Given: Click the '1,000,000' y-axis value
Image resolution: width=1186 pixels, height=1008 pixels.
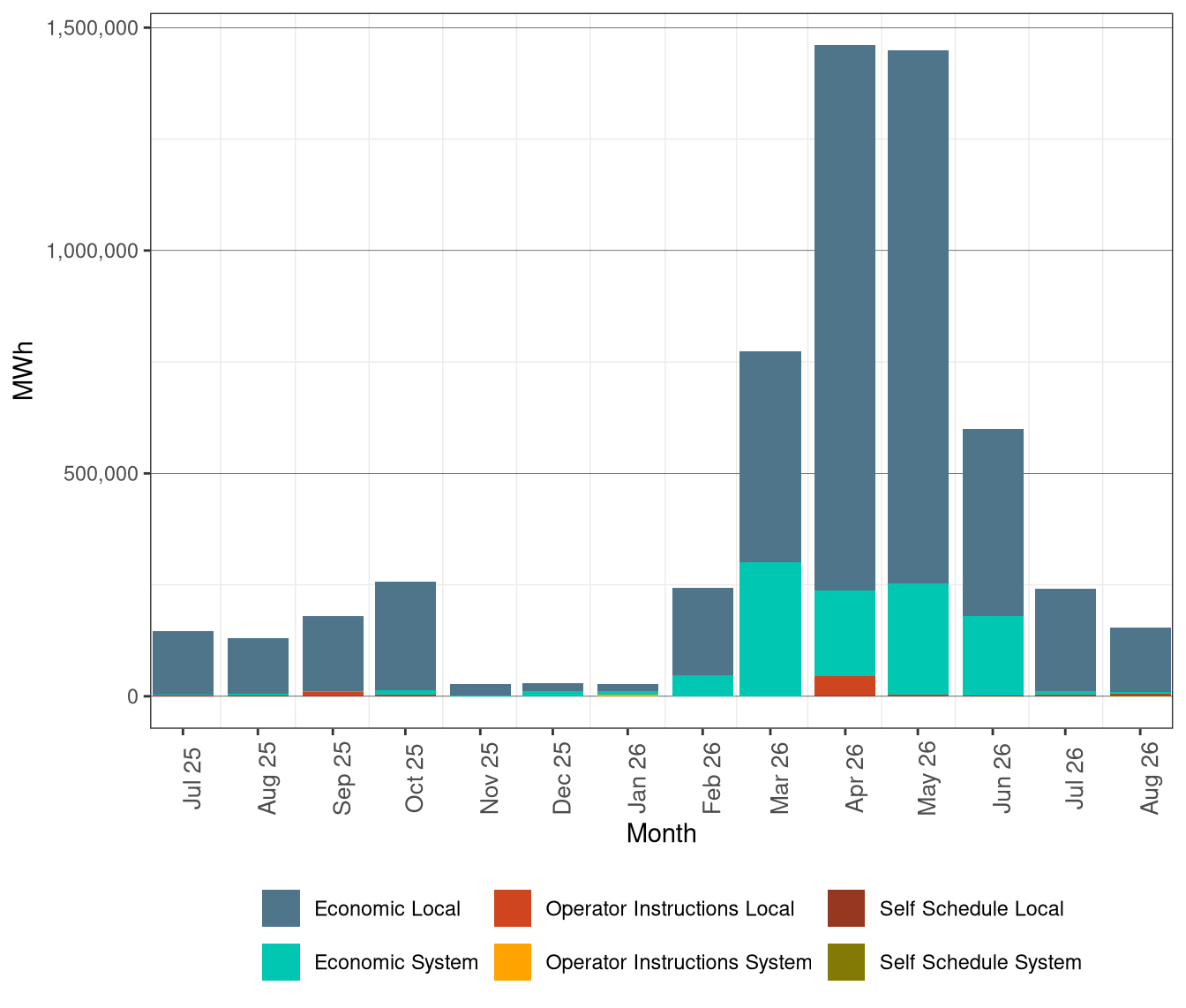Looking at the screenshot, I should tap(93, 251).
